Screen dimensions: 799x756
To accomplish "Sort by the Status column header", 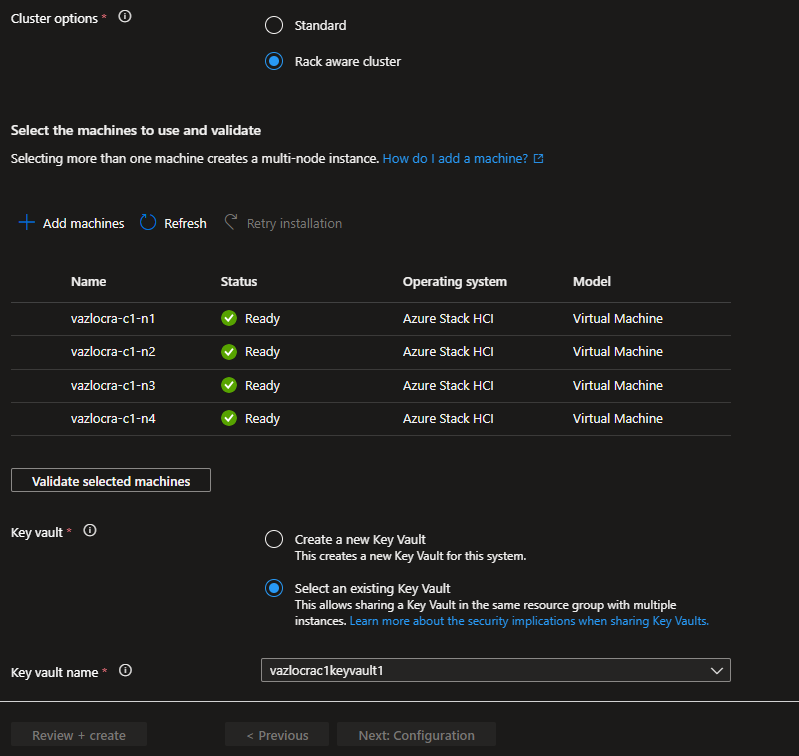I will tap(239, 282).
